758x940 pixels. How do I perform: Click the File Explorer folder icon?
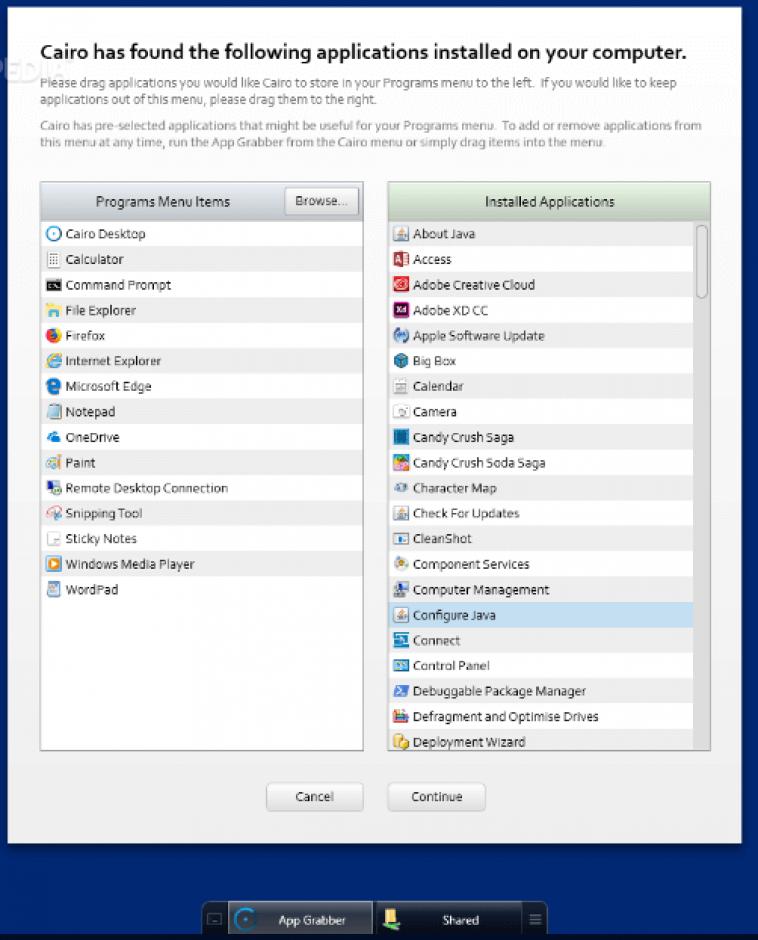point(53,310)
